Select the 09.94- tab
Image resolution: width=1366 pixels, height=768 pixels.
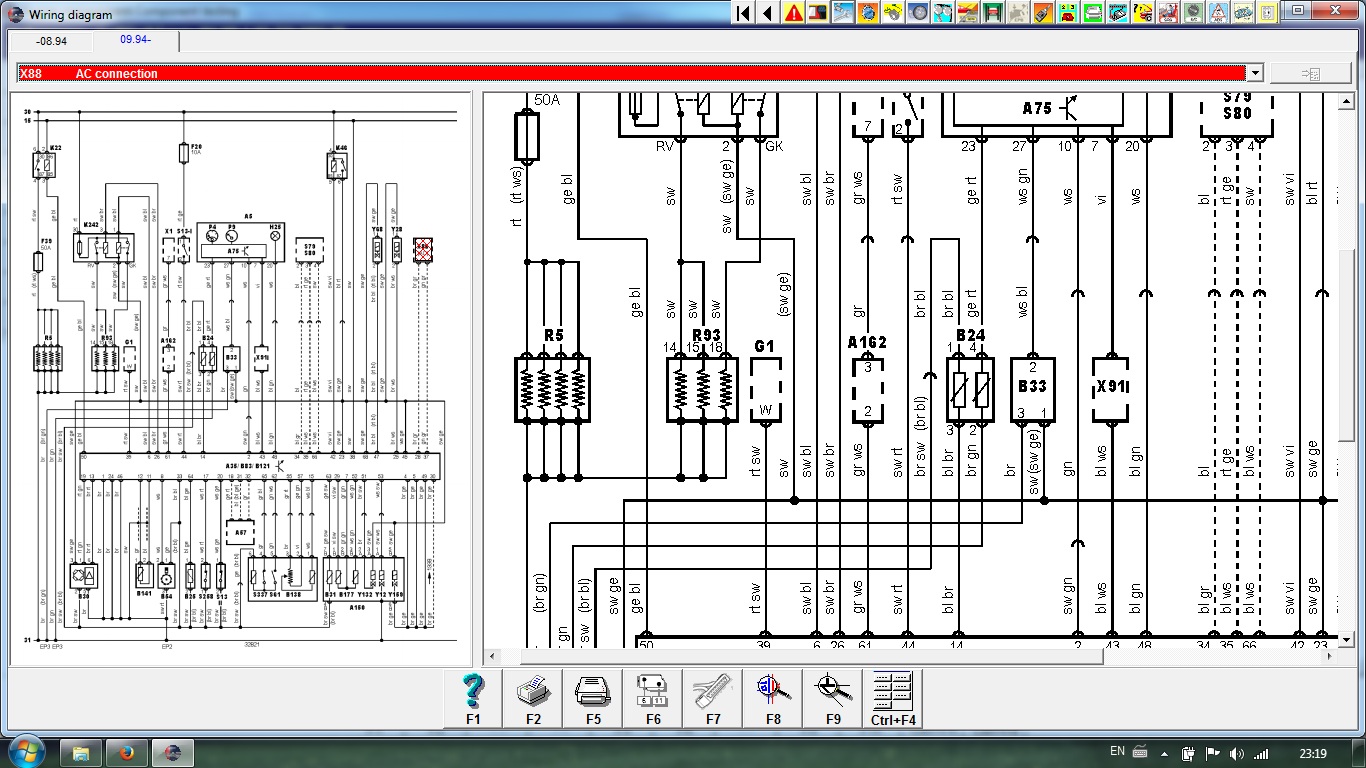pos(136,40)
